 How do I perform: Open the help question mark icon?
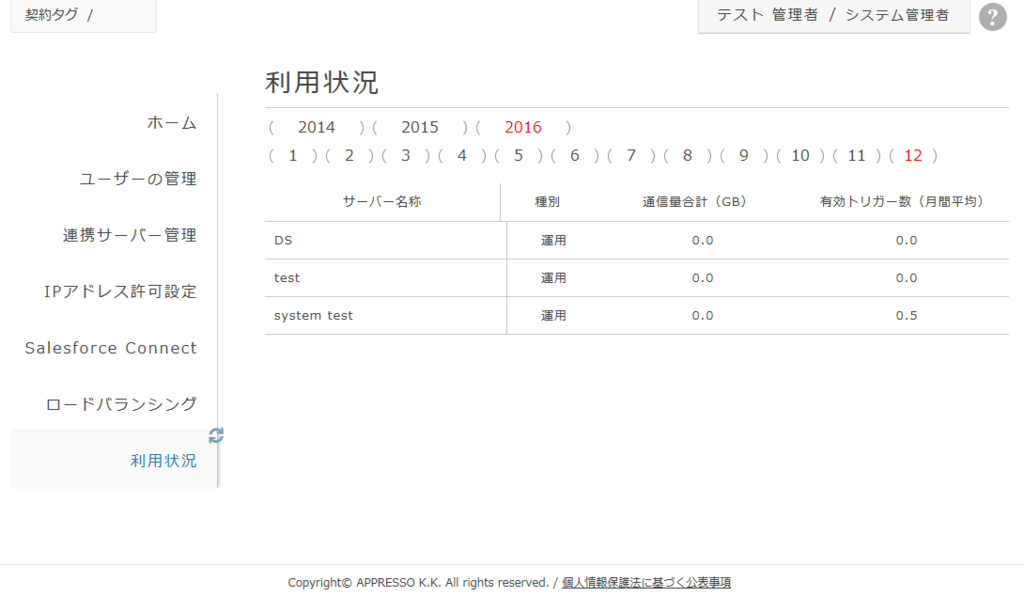click(992, 16)
